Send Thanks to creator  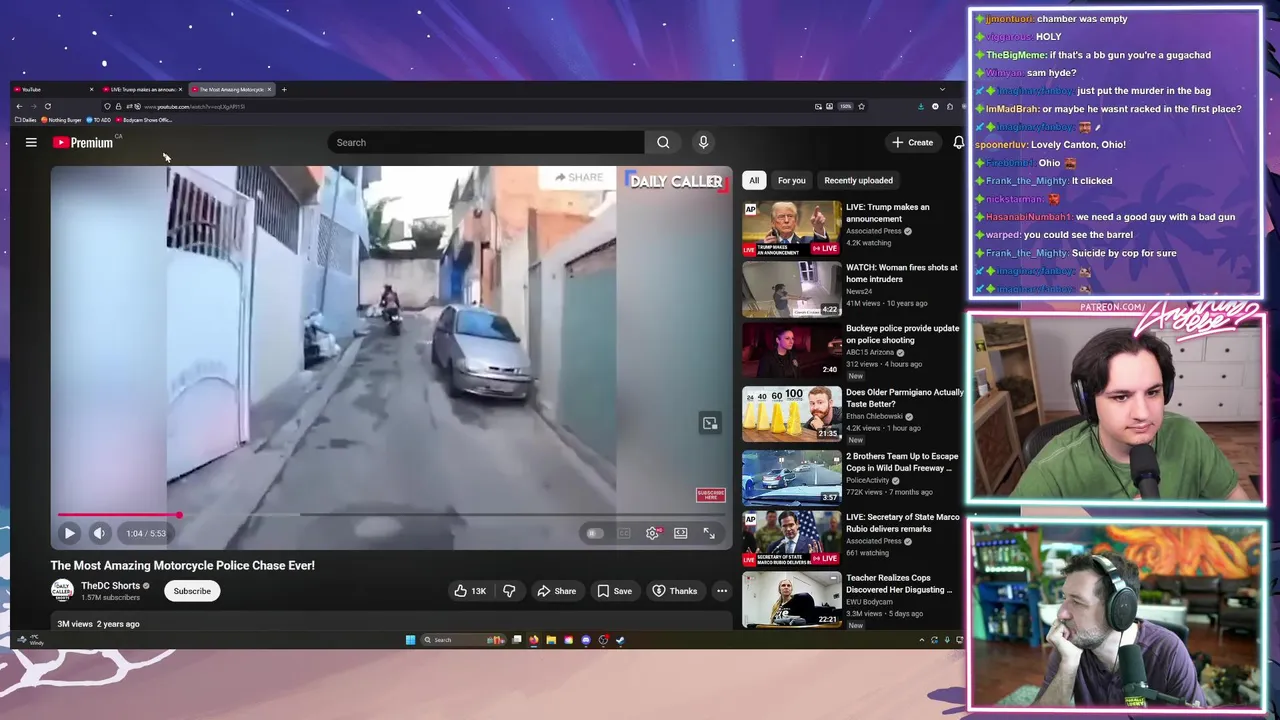(675, 591)
